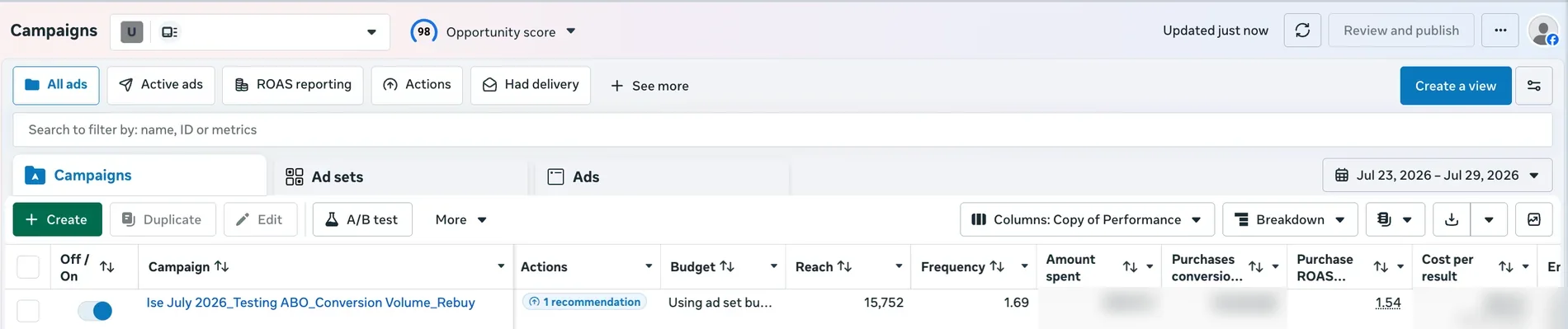Open the Ad sets tab
Image resolution: width=1568 pixels, height=329 pixels.
click(x=400, y=176)
